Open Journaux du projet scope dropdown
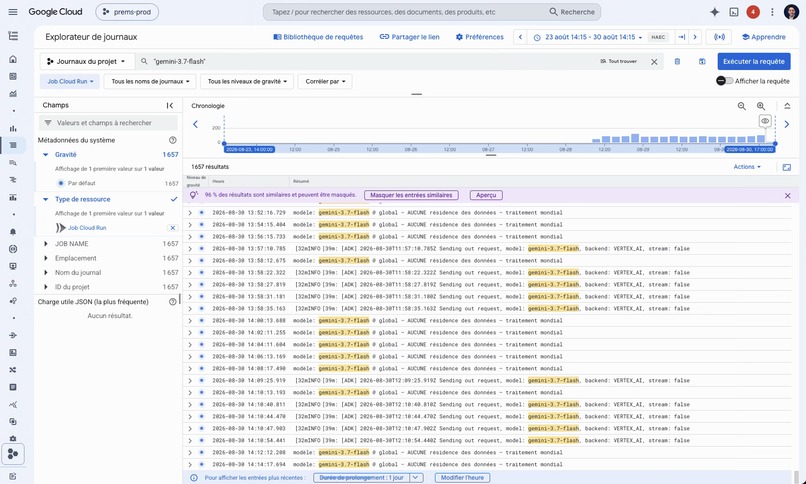This screenshot has height=484, width=806. tap(87, 61)
